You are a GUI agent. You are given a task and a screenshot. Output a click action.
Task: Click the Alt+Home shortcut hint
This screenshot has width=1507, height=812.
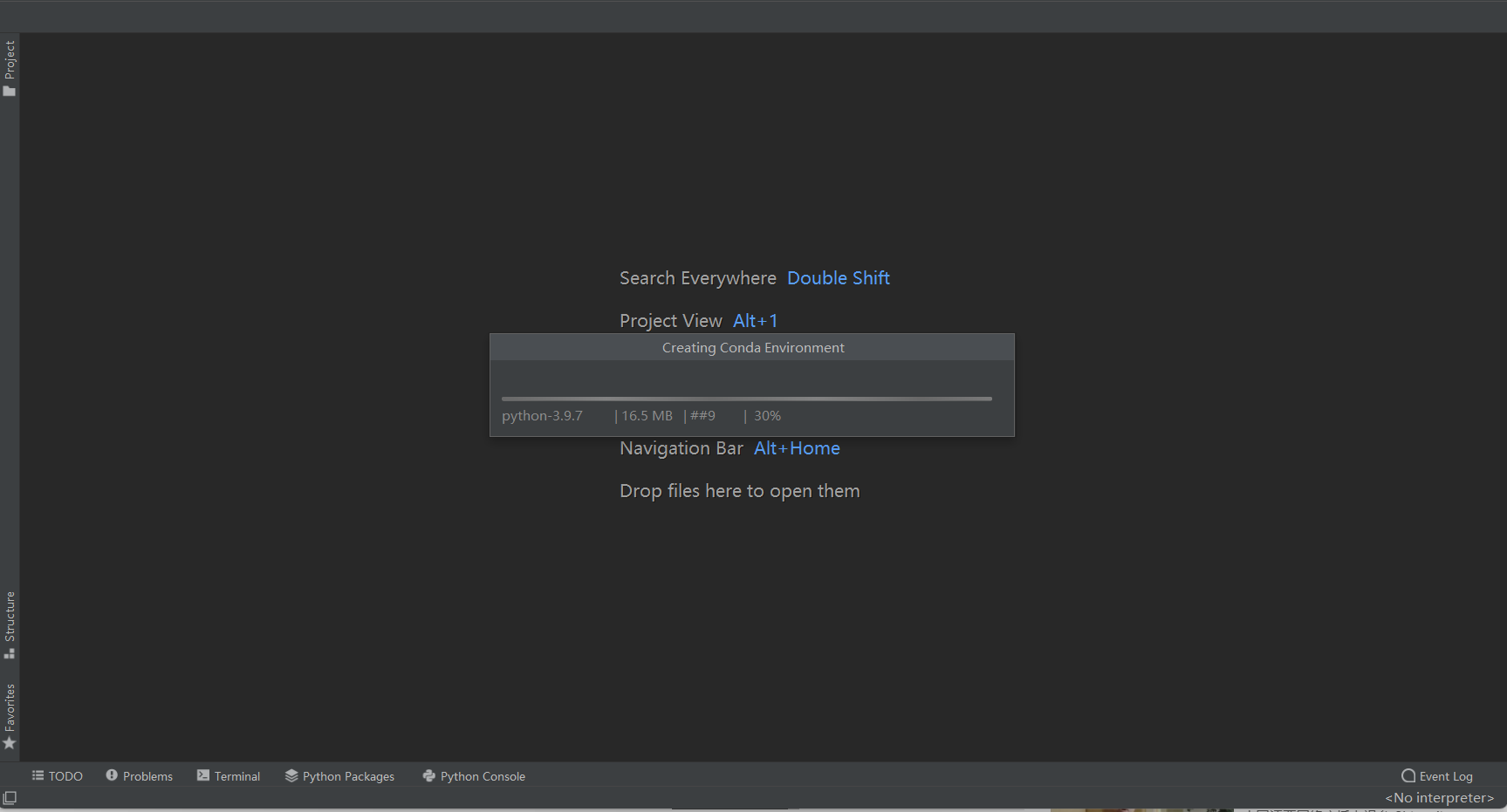tap(797, 448)
